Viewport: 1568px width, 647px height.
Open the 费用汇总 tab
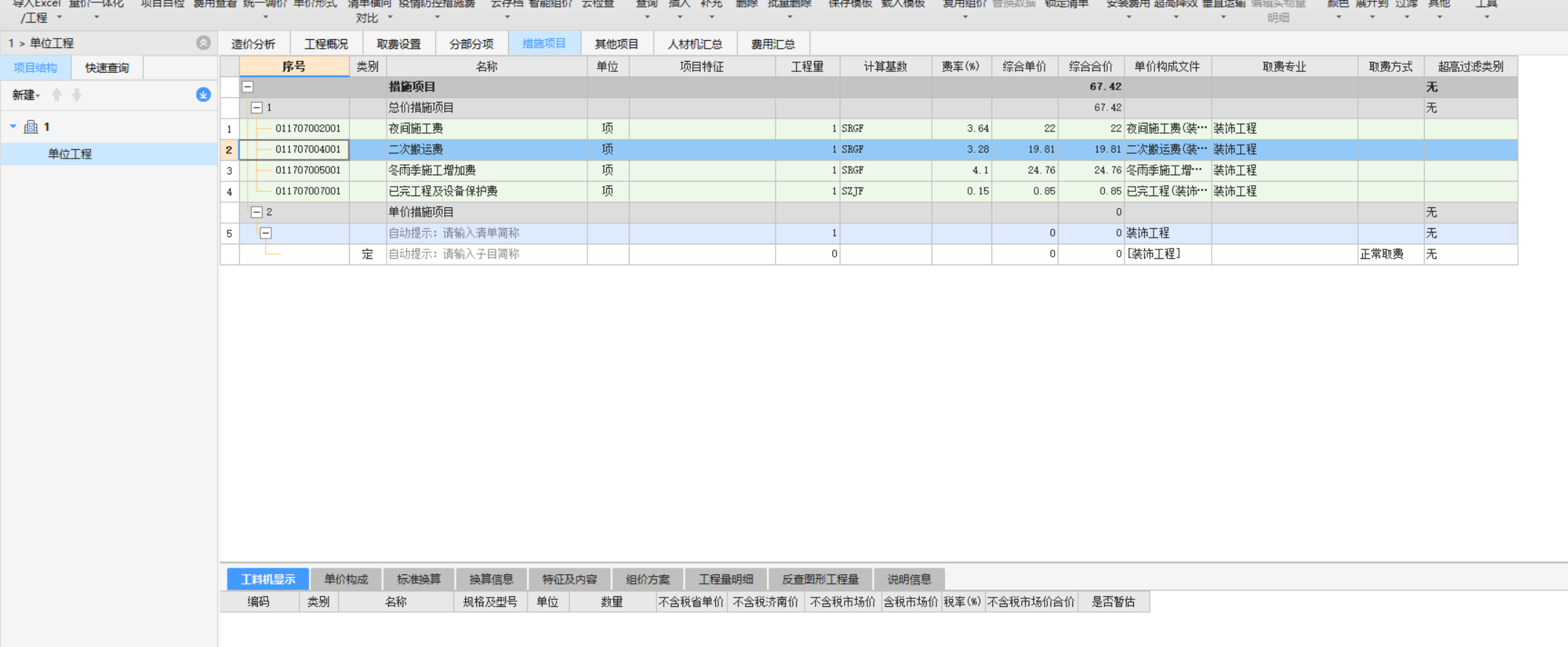773,44
